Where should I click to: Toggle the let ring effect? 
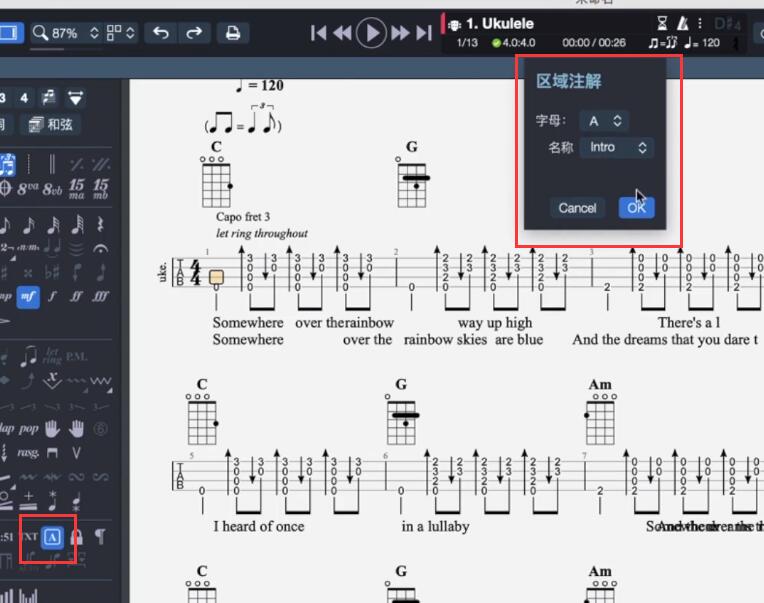pos(53,355)
